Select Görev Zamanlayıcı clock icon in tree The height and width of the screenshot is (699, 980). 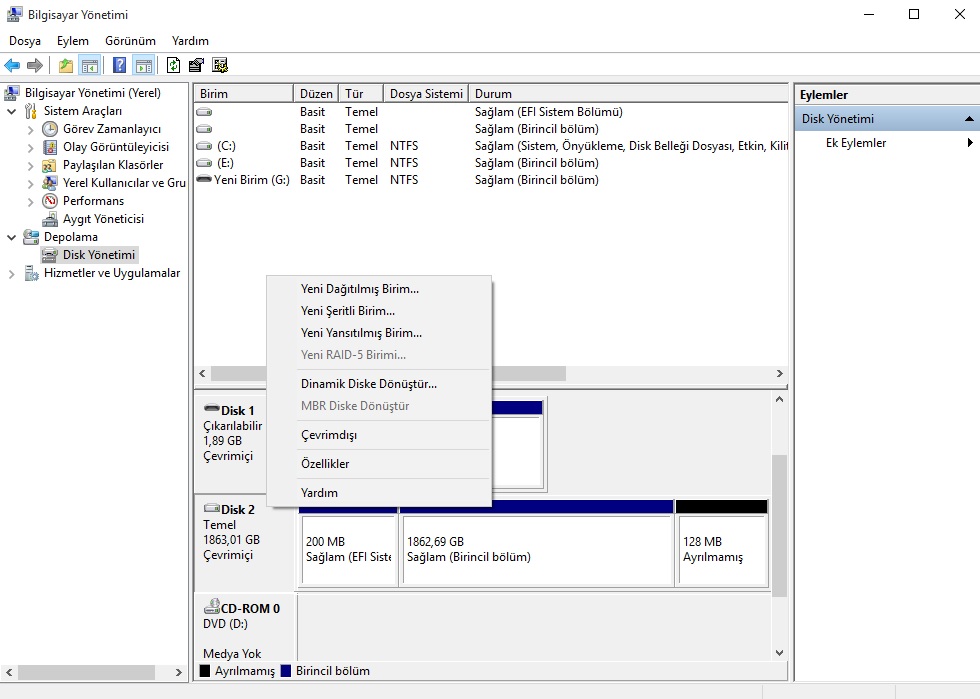click(50, 129)
